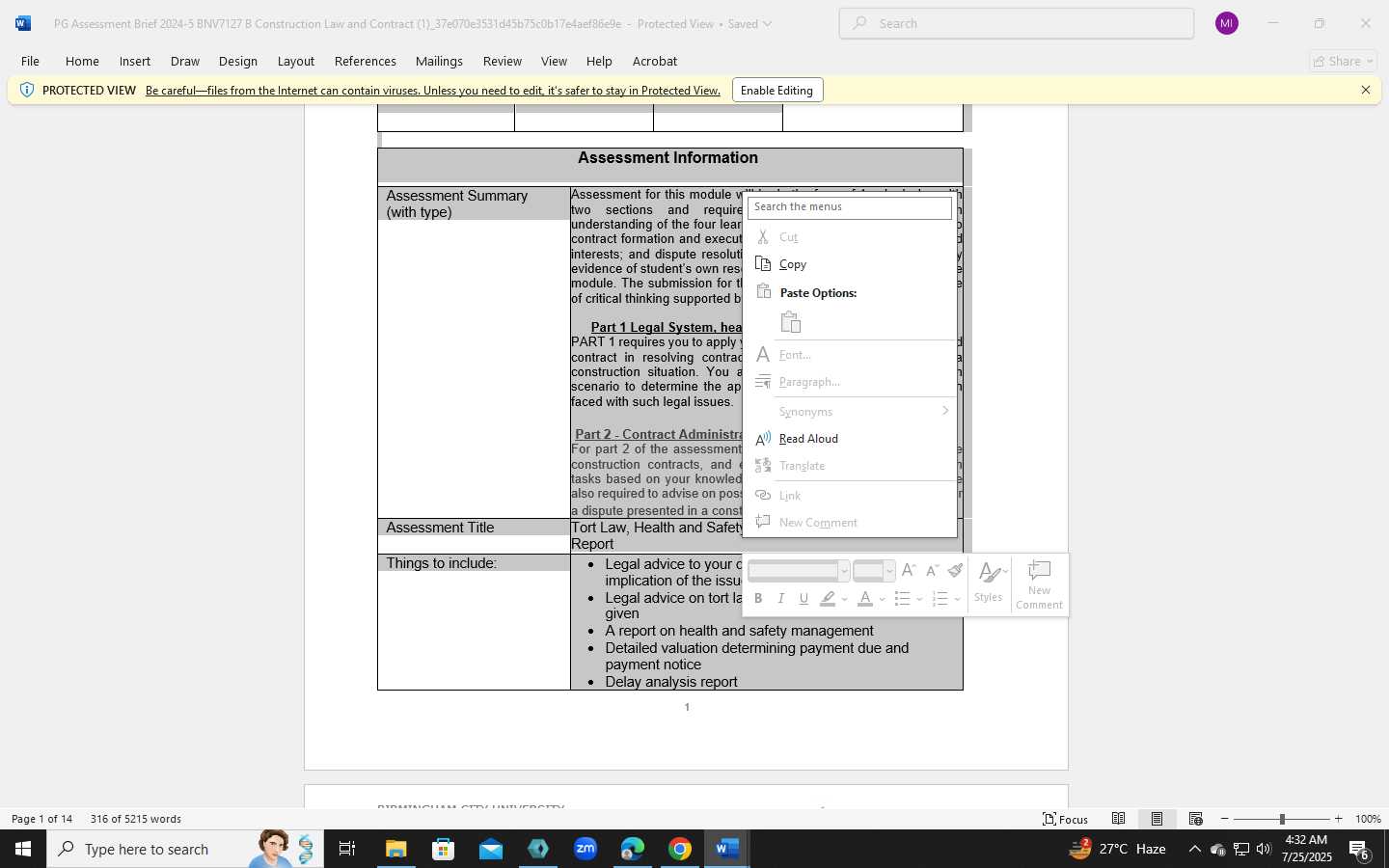The height and width of the screenshot is (868, 1389).
Task: Open Google Chrome from taskbar
Action: [x=680, y=849]
